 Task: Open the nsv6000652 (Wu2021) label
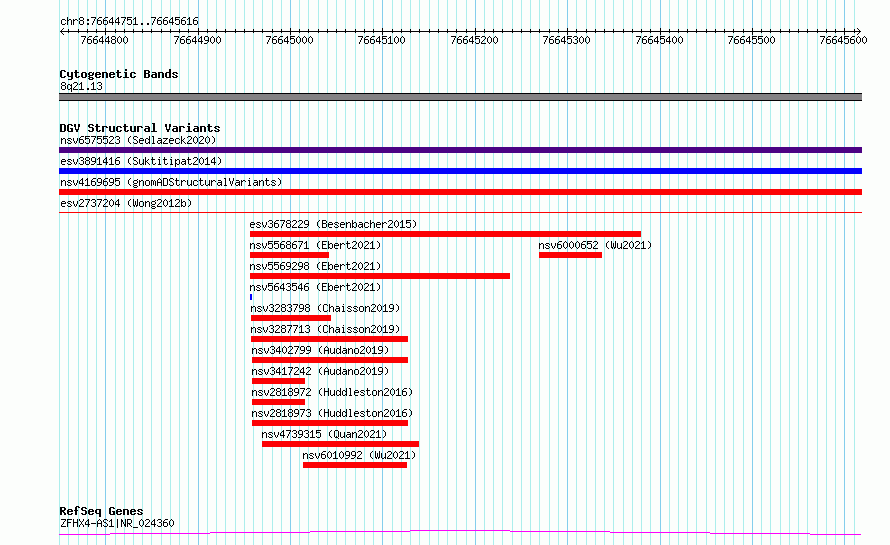595,245
